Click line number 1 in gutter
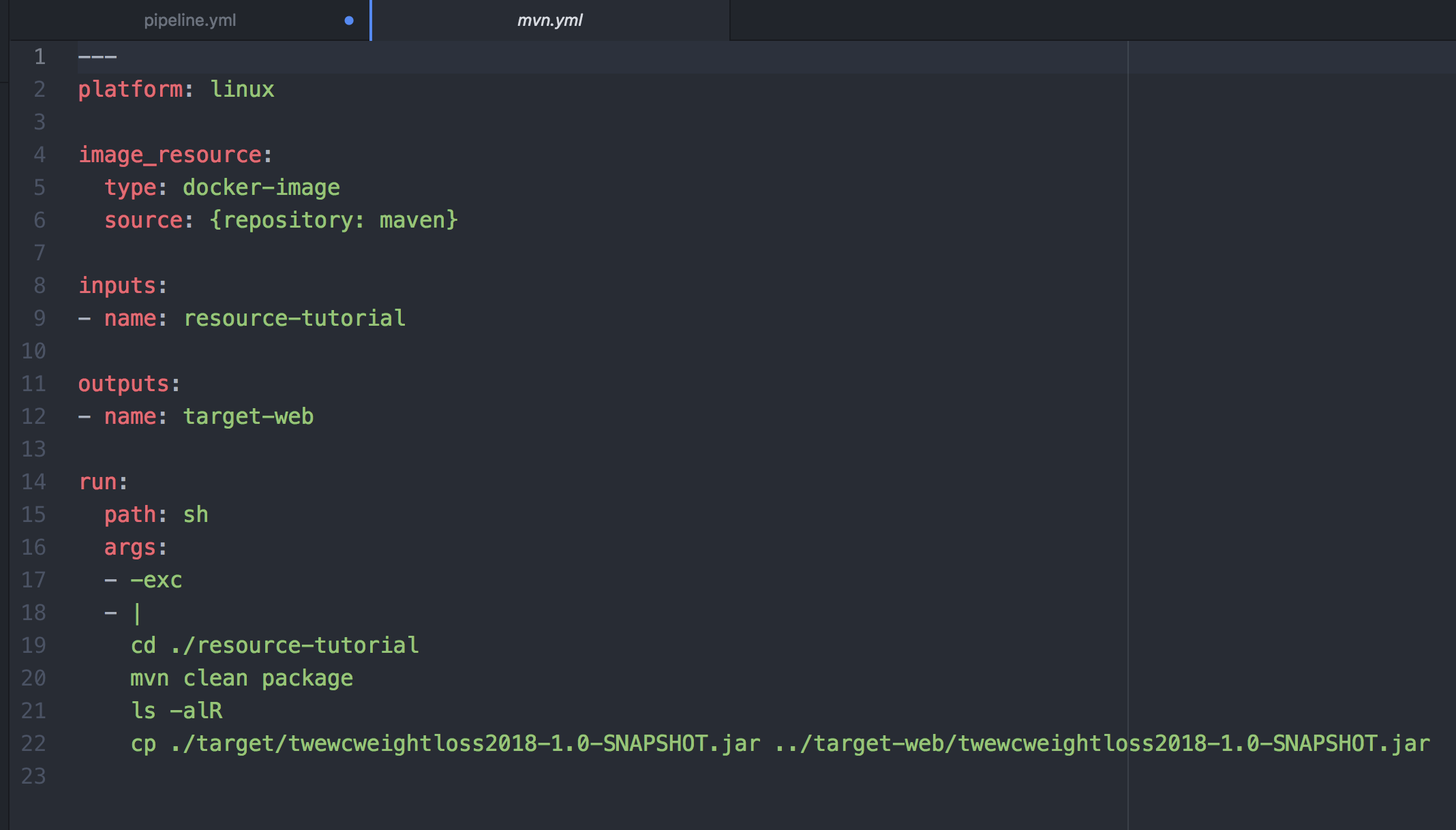Image resolution: width=1456 pixels, height=830 pixels. pyautogui.click(x=40, y=57)
